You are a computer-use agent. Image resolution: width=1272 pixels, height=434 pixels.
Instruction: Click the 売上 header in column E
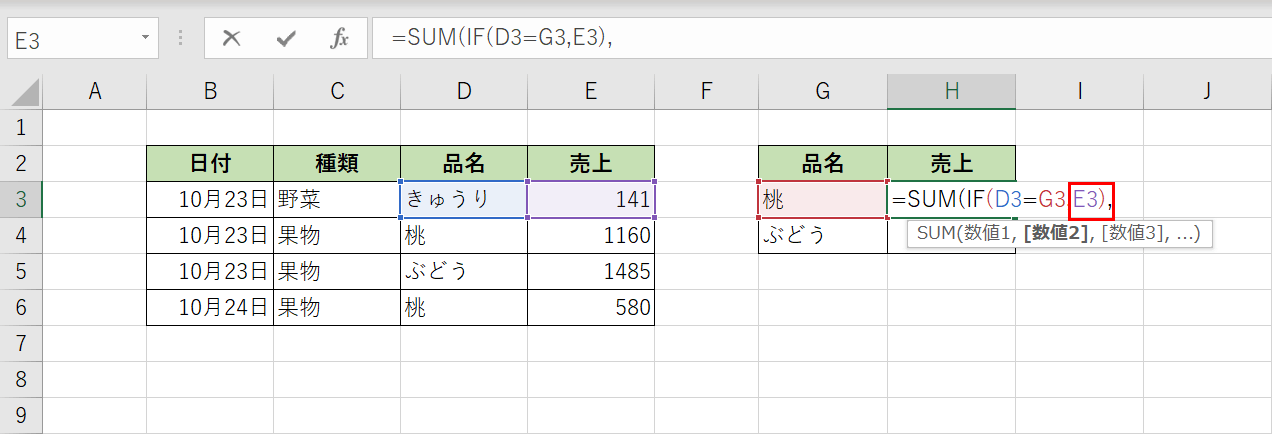[x=591, y=163]
